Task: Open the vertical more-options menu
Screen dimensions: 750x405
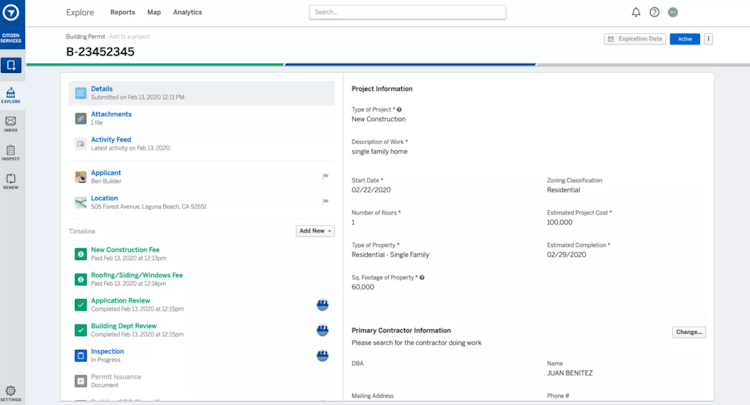Action: pyautogui.click(x=708, y=39)
